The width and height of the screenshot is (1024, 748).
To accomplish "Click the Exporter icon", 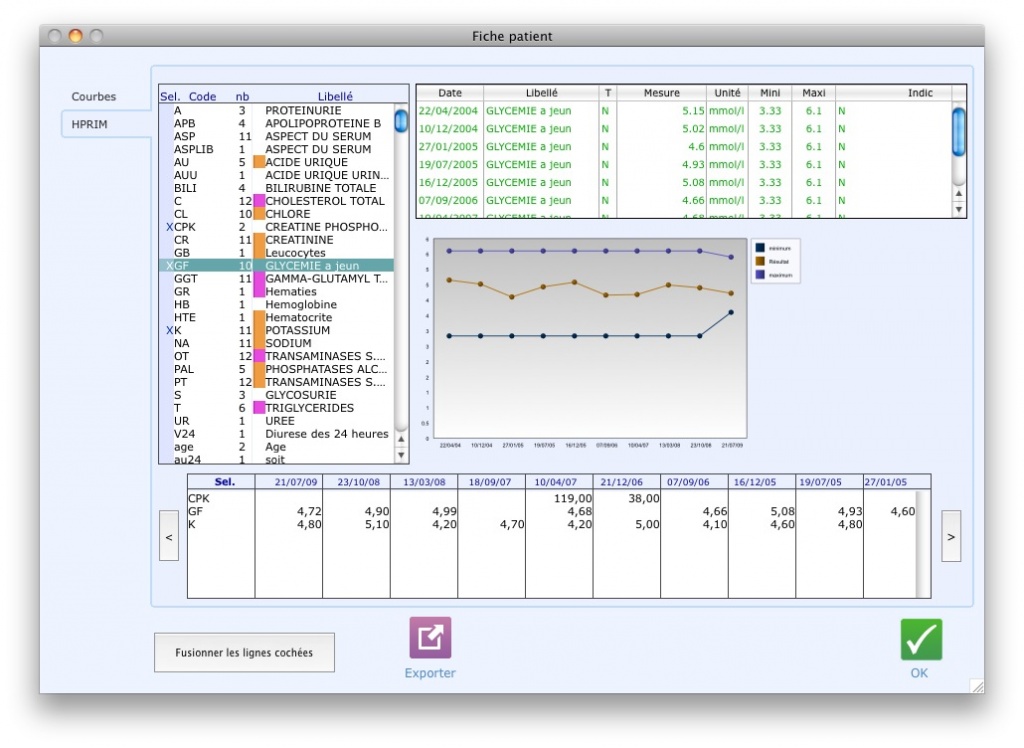I will [x=430, y=638].
